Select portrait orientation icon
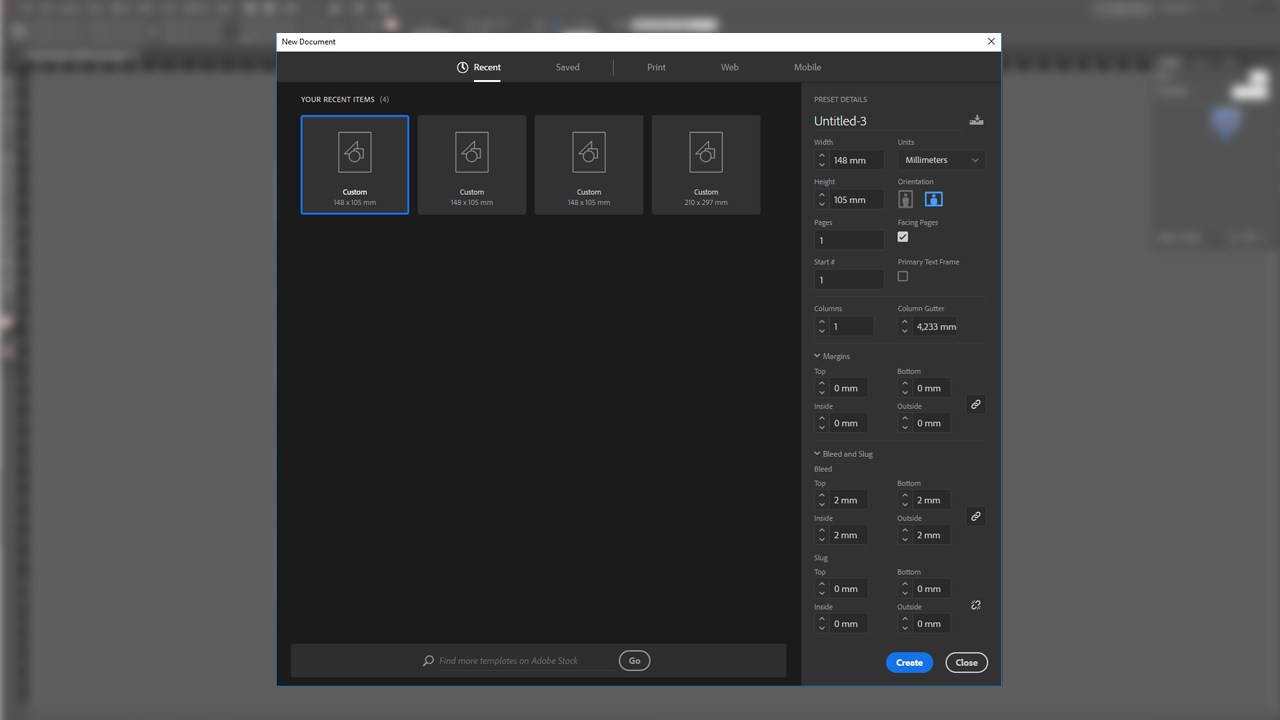1280x720 pixels. pyautogui.click(x=906, y=199)
